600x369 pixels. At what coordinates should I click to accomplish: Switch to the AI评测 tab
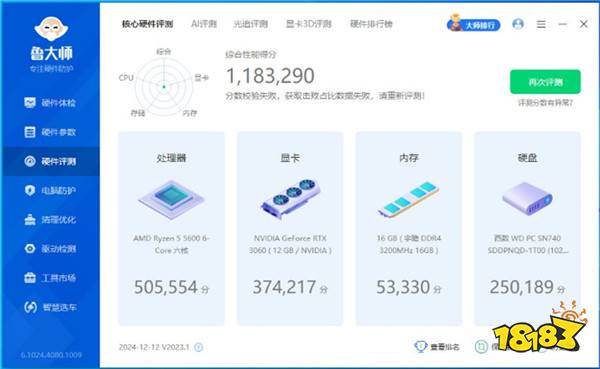pos(204,24)
